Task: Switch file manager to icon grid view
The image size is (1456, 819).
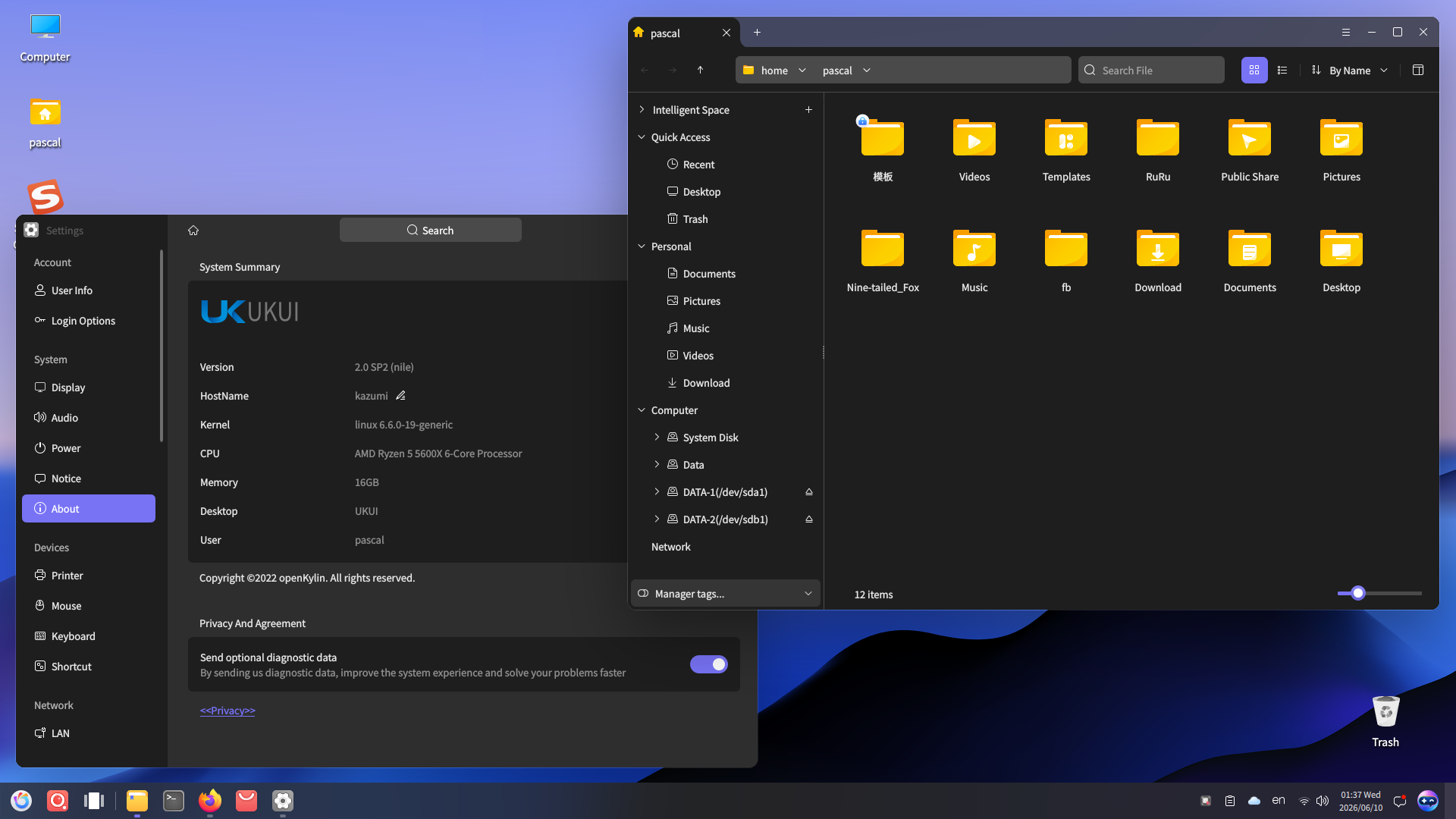Action: tap(1254, 70)
